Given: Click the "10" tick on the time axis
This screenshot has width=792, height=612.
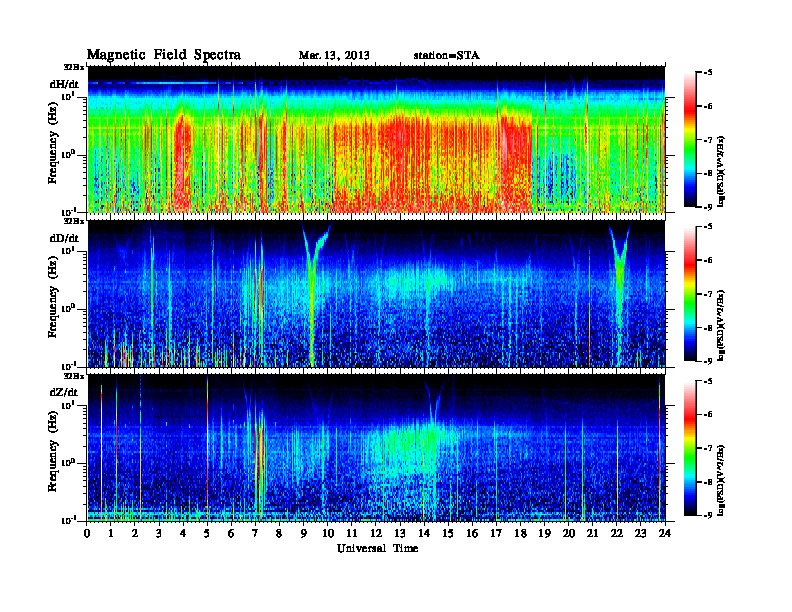Looking at the screenshot, I should 328,533.
